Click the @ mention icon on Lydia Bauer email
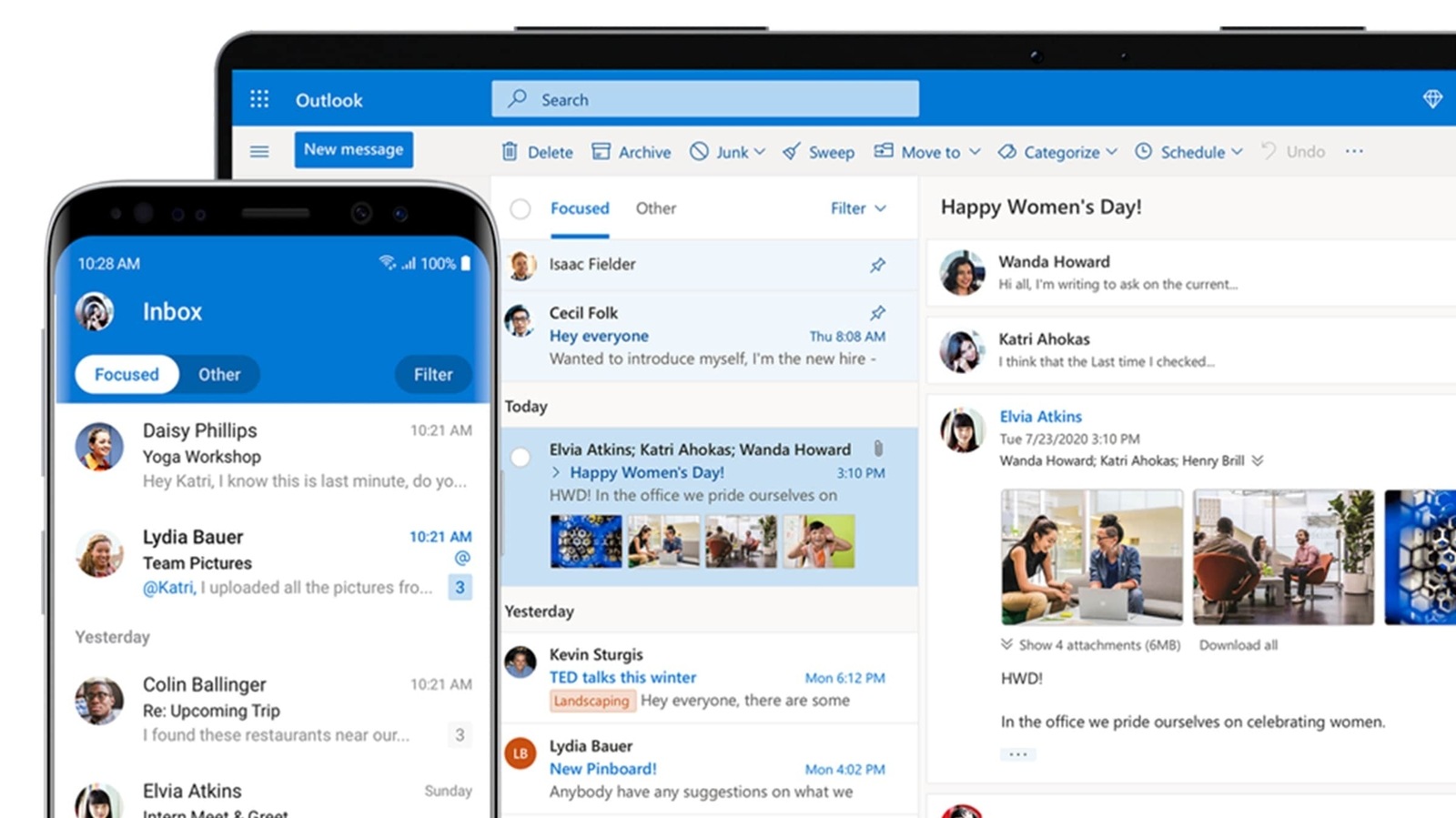Viewport: 1456px width, 818px height. 462,558
